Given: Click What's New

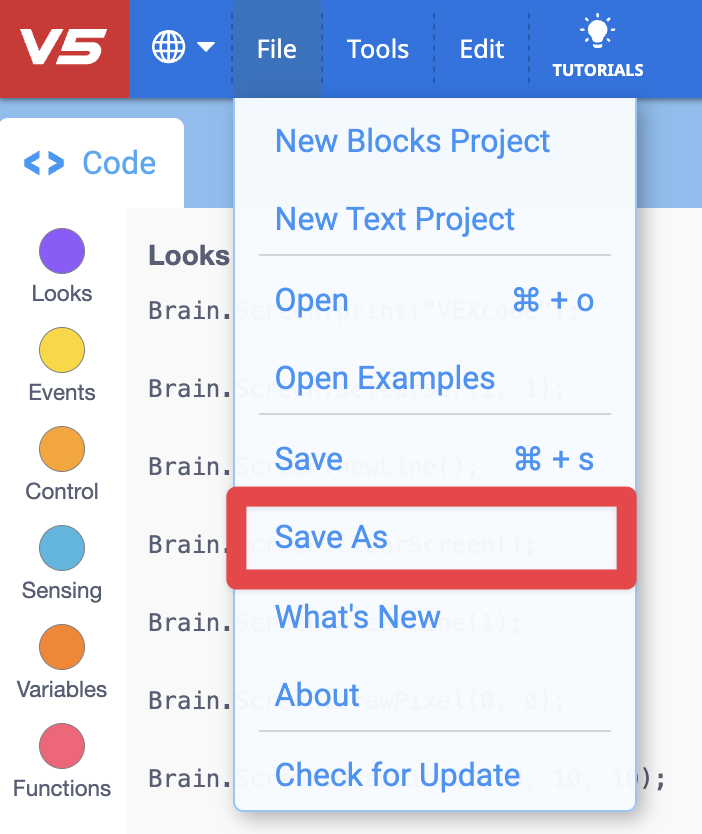Looking at the screenshot, I should pyautogui.click(x=357, y=618).
